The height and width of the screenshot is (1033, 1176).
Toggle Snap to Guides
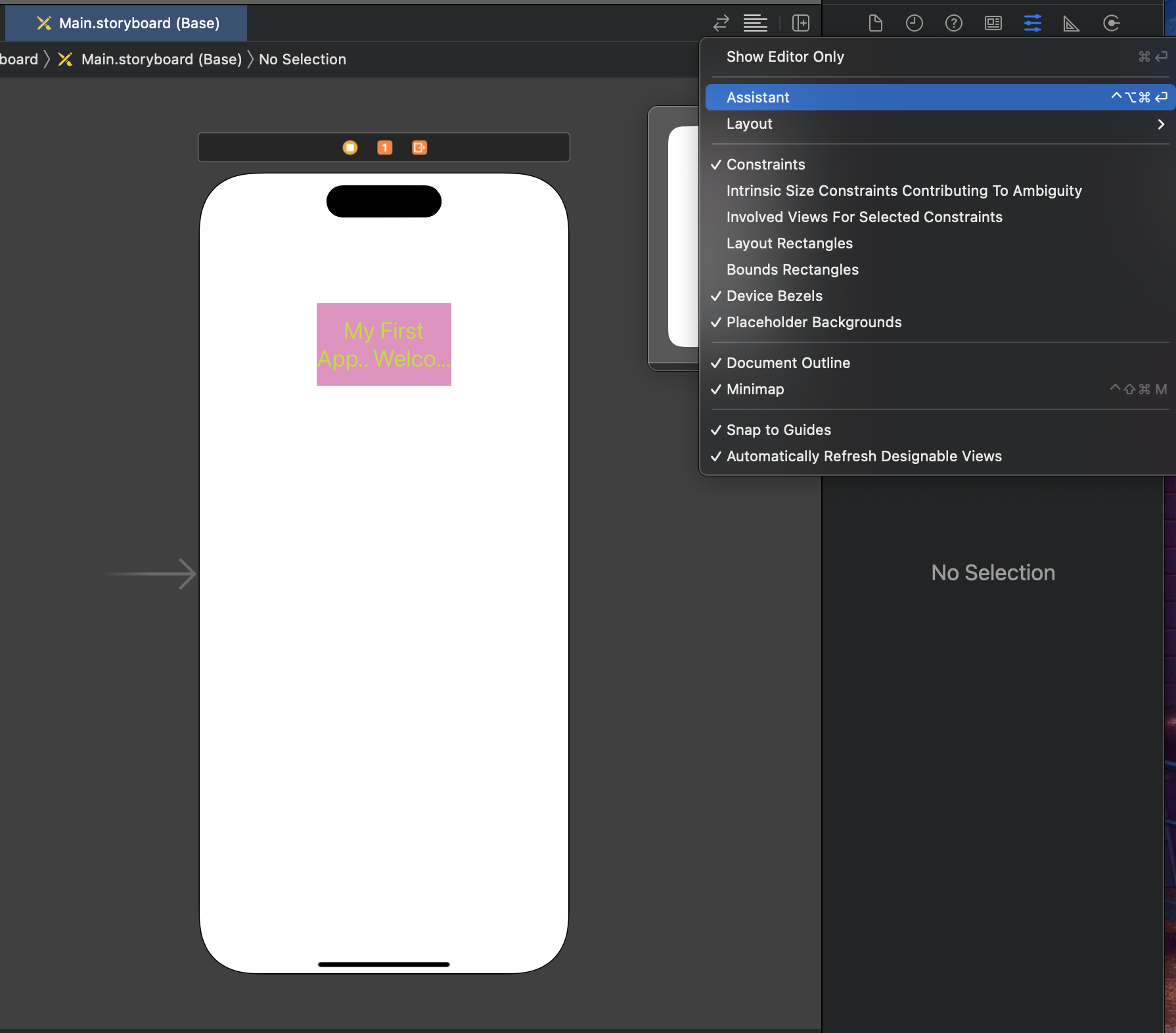[x=779, y=430]
